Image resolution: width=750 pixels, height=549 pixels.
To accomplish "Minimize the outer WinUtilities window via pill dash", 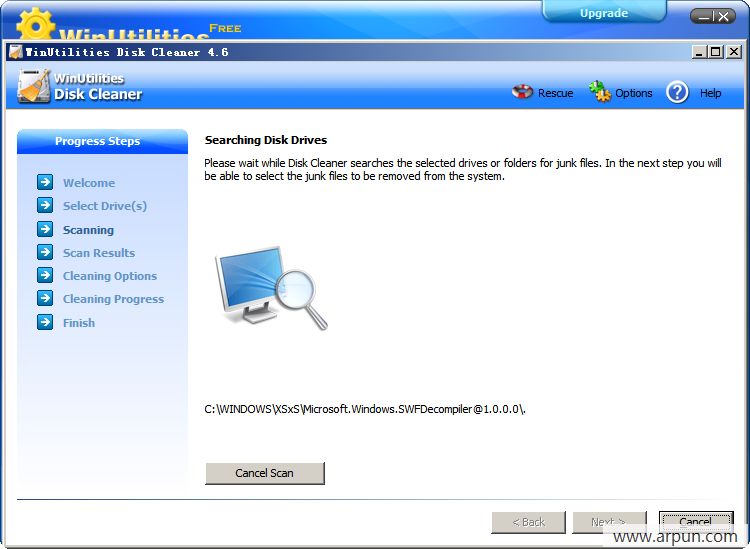I will 704,17.
